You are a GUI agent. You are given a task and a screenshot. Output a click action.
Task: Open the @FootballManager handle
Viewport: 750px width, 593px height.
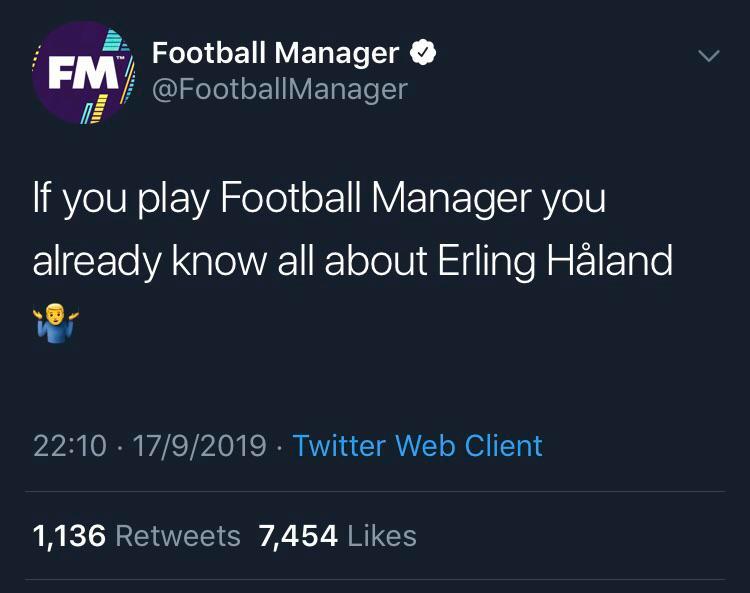click(x=280, y=89)
